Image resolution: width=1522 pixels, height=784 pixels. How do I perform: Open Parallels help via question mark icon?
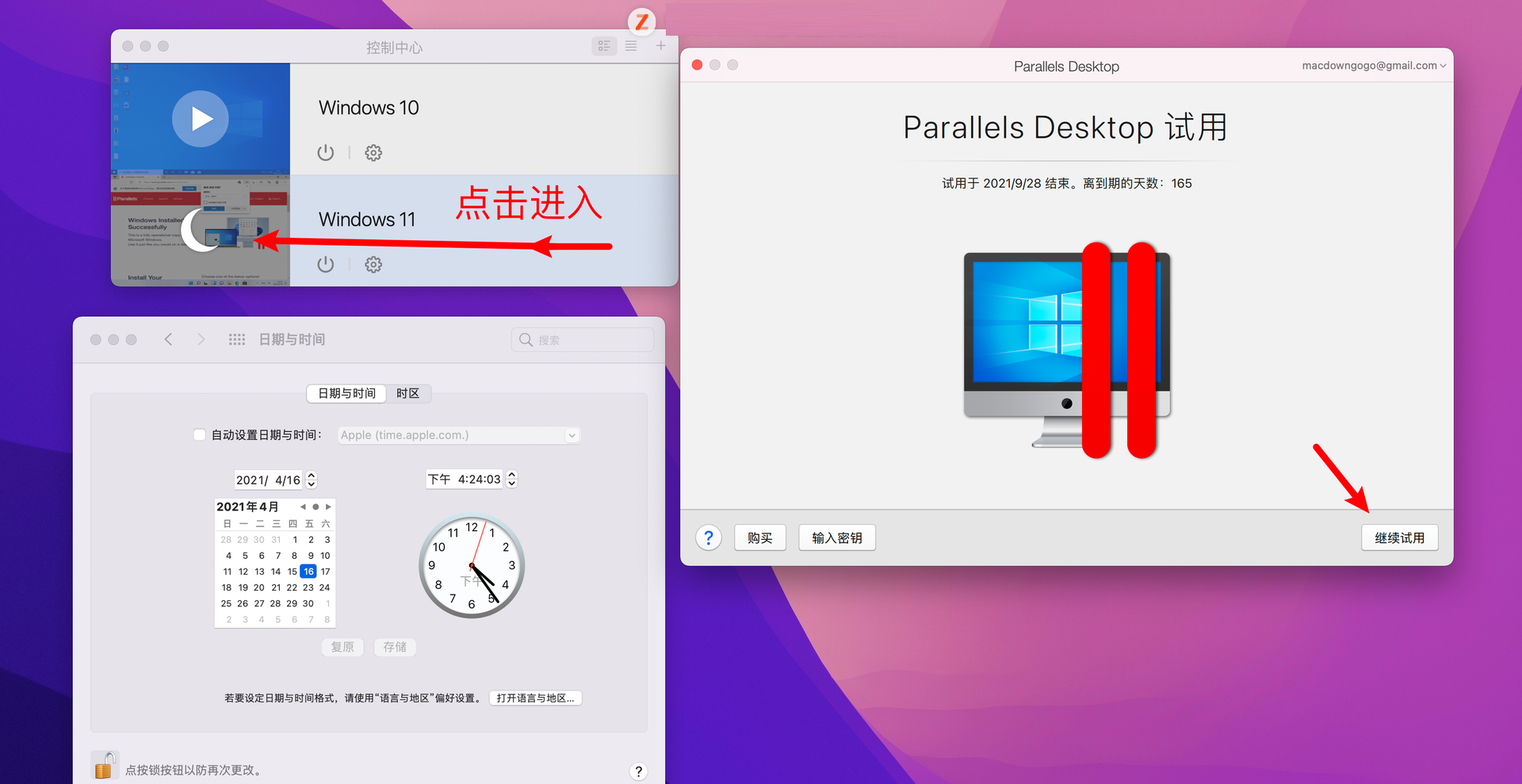(x=708, y=537)
